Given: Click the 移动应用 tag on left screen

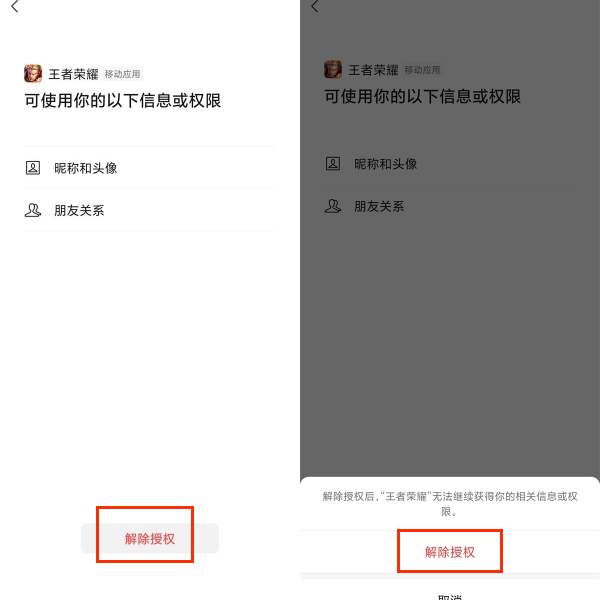Looking at the screenshot, I should 122,74.
